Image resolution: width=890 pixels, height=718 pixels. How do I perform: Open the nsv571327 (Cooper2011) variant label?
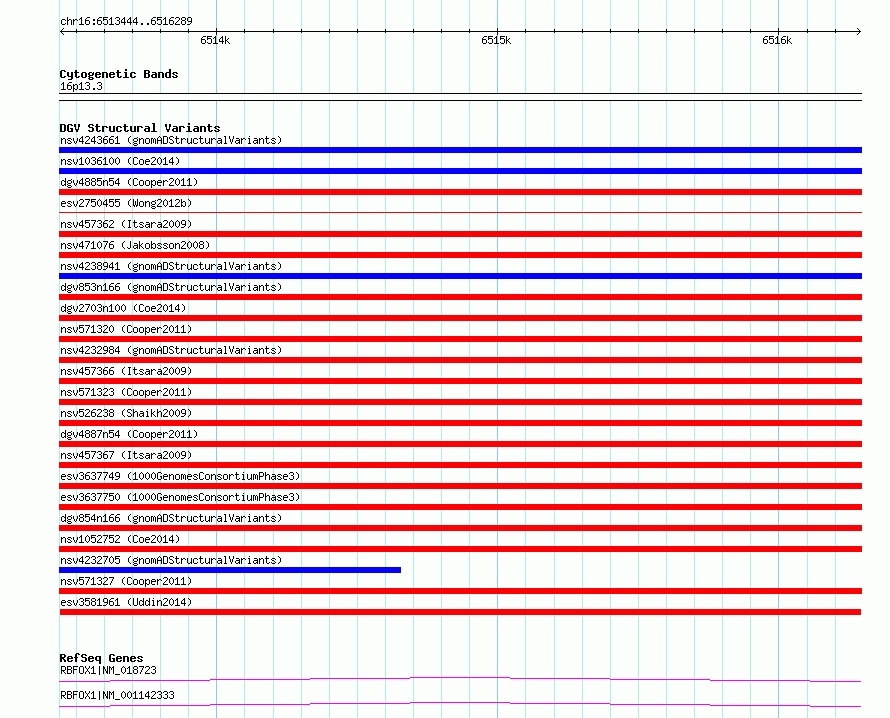point(126,581)
